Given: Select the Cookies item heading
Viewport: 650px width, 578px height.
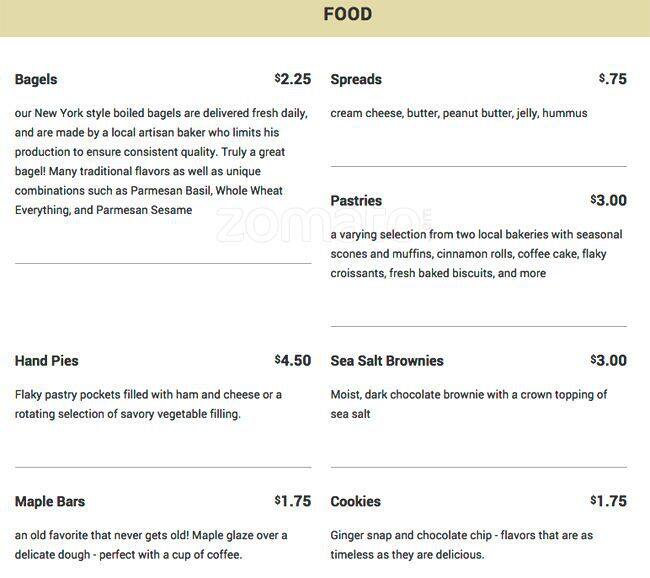Looking at the screenshot, I should 355,501.
